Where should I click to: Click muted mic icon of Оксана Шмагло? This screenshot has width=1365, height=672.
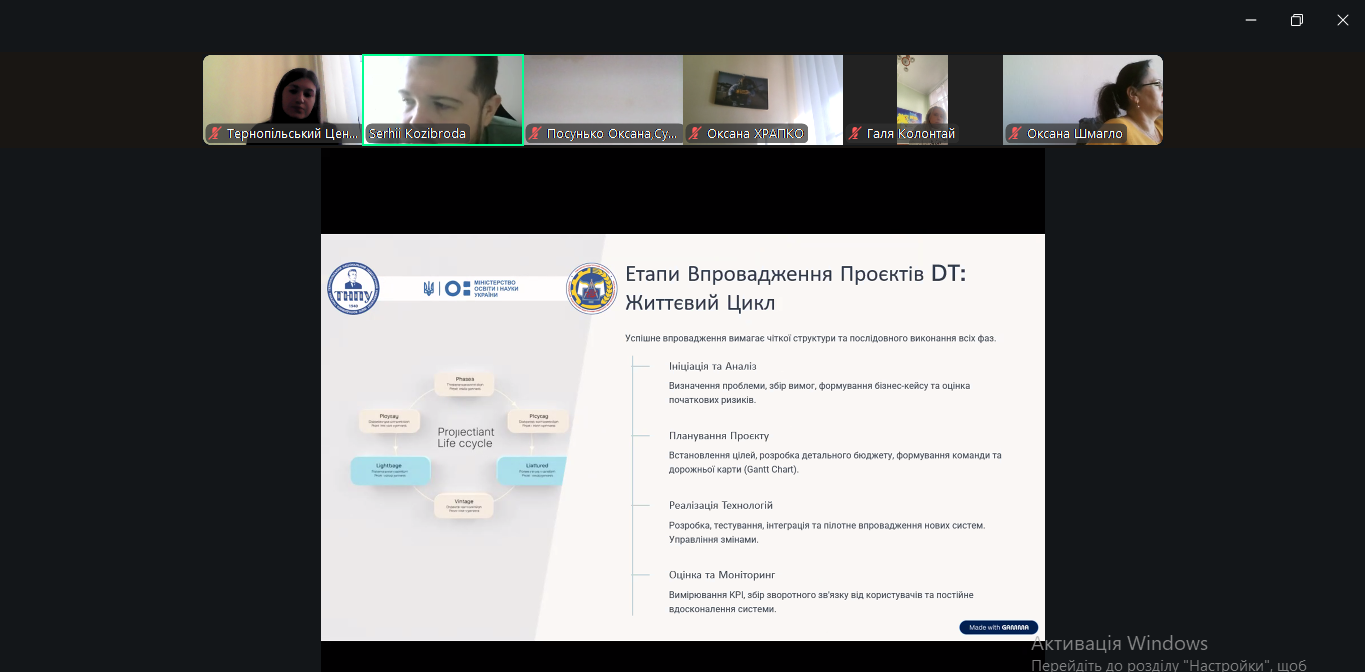point(1015,134)
